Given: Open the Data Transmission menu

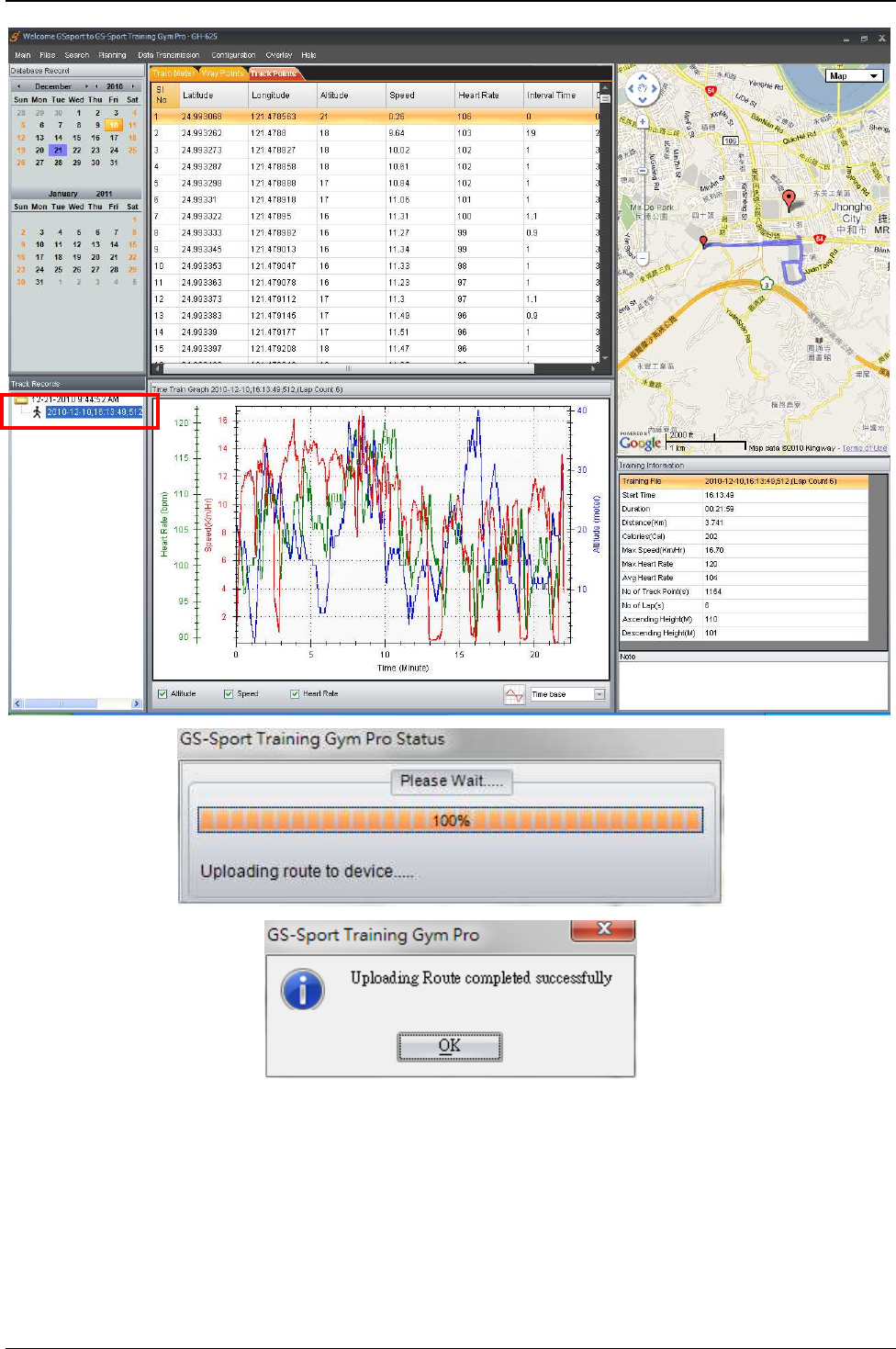Looking at the screenshot, I should (x=169, y=55).
